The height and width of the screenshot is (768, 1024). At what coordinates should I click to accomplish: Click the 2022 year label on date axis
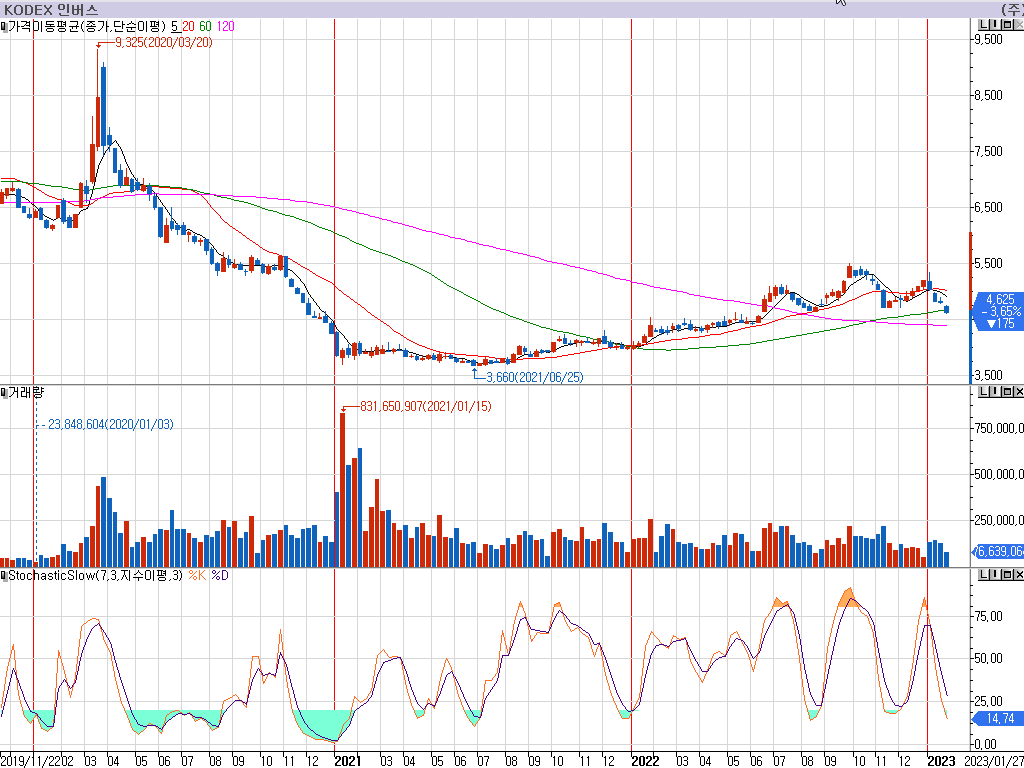coord(645,761)
